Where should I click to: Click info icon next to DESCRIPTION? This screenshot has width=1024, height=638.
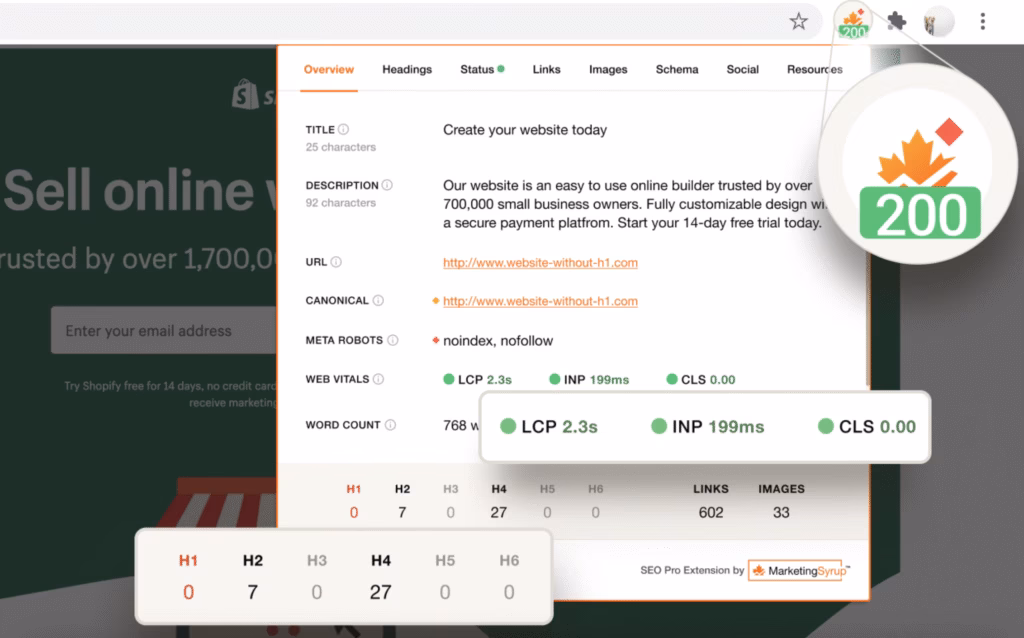tap(387, 185)
